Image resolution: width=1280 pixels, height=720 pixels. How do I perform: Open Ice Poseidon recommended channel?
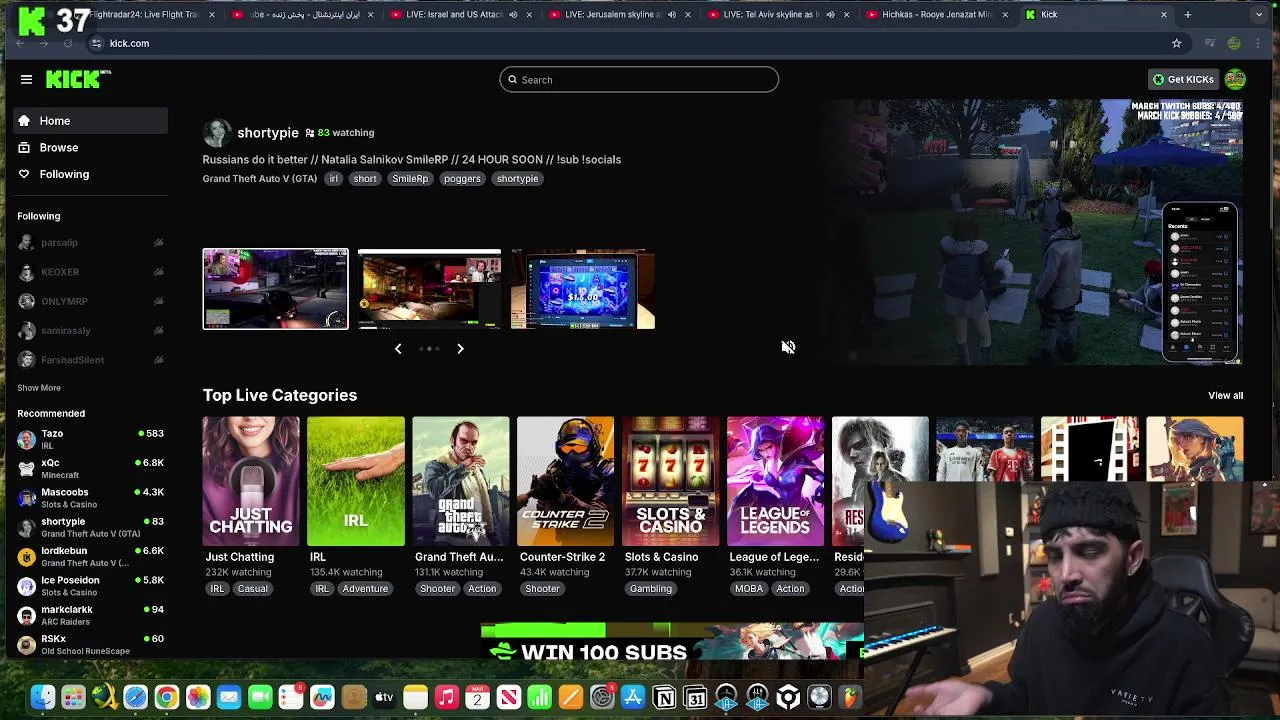91,586
